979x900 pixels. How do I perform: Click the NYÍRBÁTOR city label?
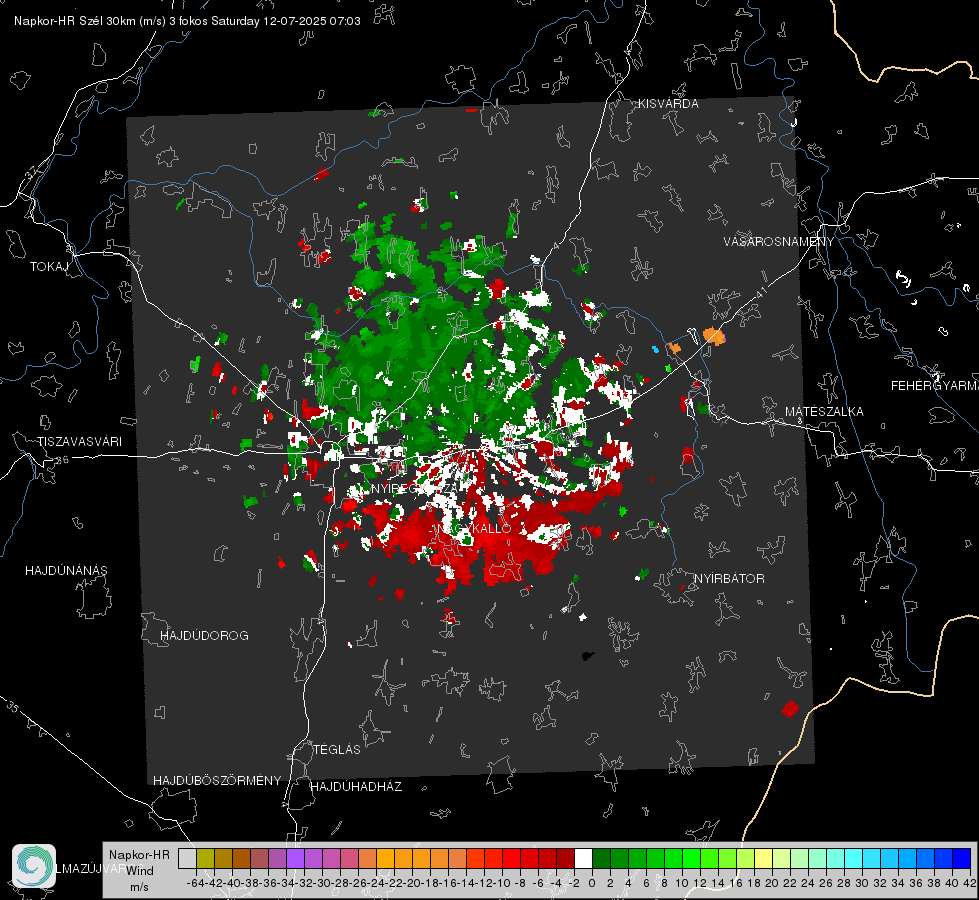pyautogui.click(x=729, y=579)
